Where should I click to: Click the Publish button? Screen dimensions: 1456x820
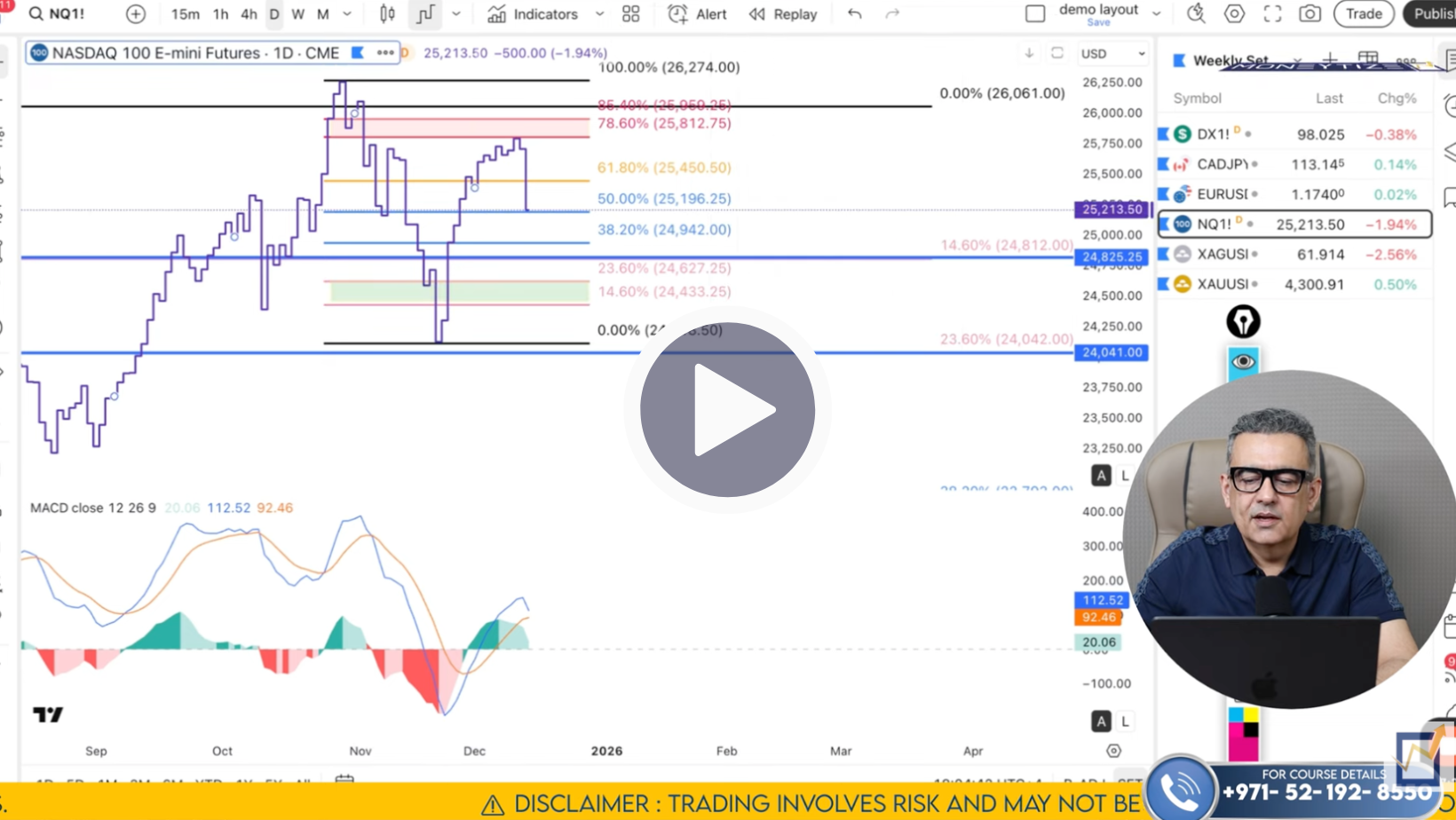pos(1432,14)
